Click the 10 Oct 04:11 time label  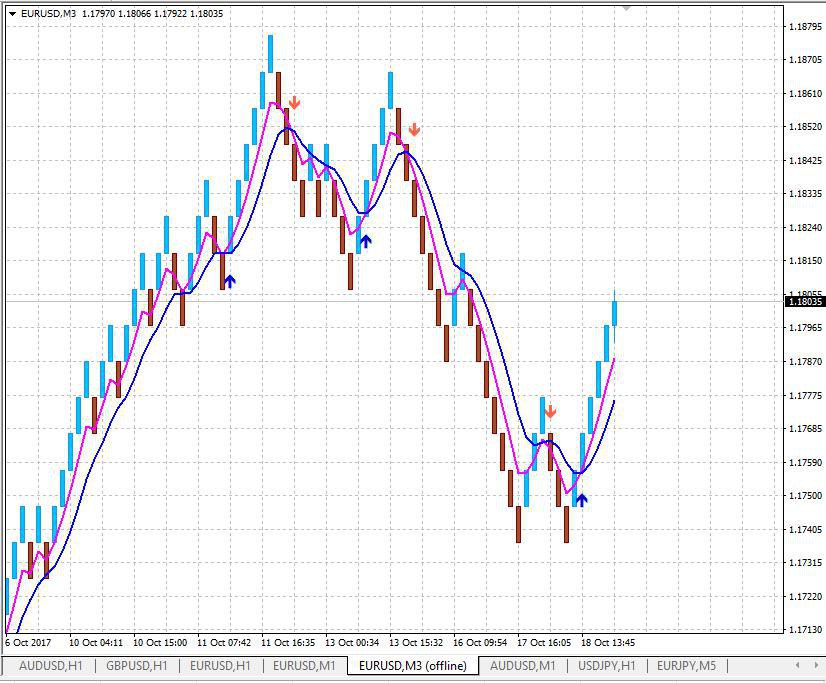click(96, 643)
